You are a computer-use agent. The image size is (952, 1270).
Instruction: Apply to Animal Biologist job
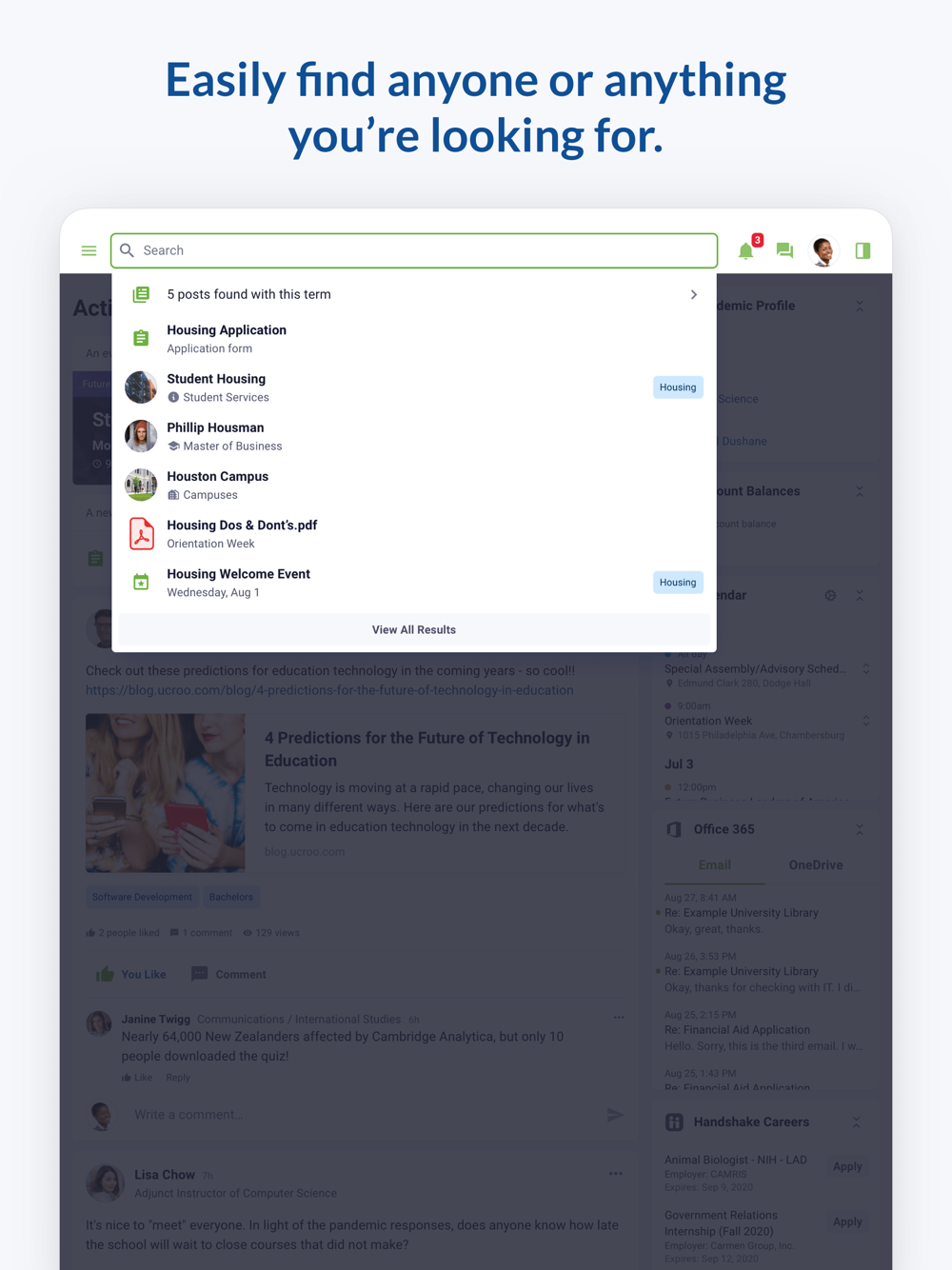pos(847,1166)
